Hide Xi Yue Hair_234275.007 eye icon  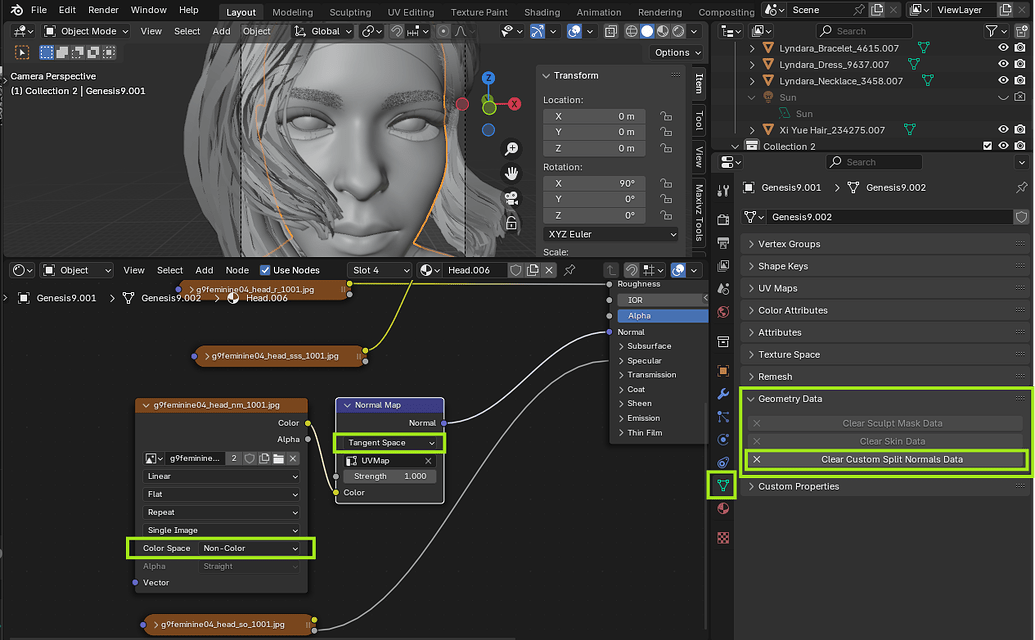[x=1003, y=129]
